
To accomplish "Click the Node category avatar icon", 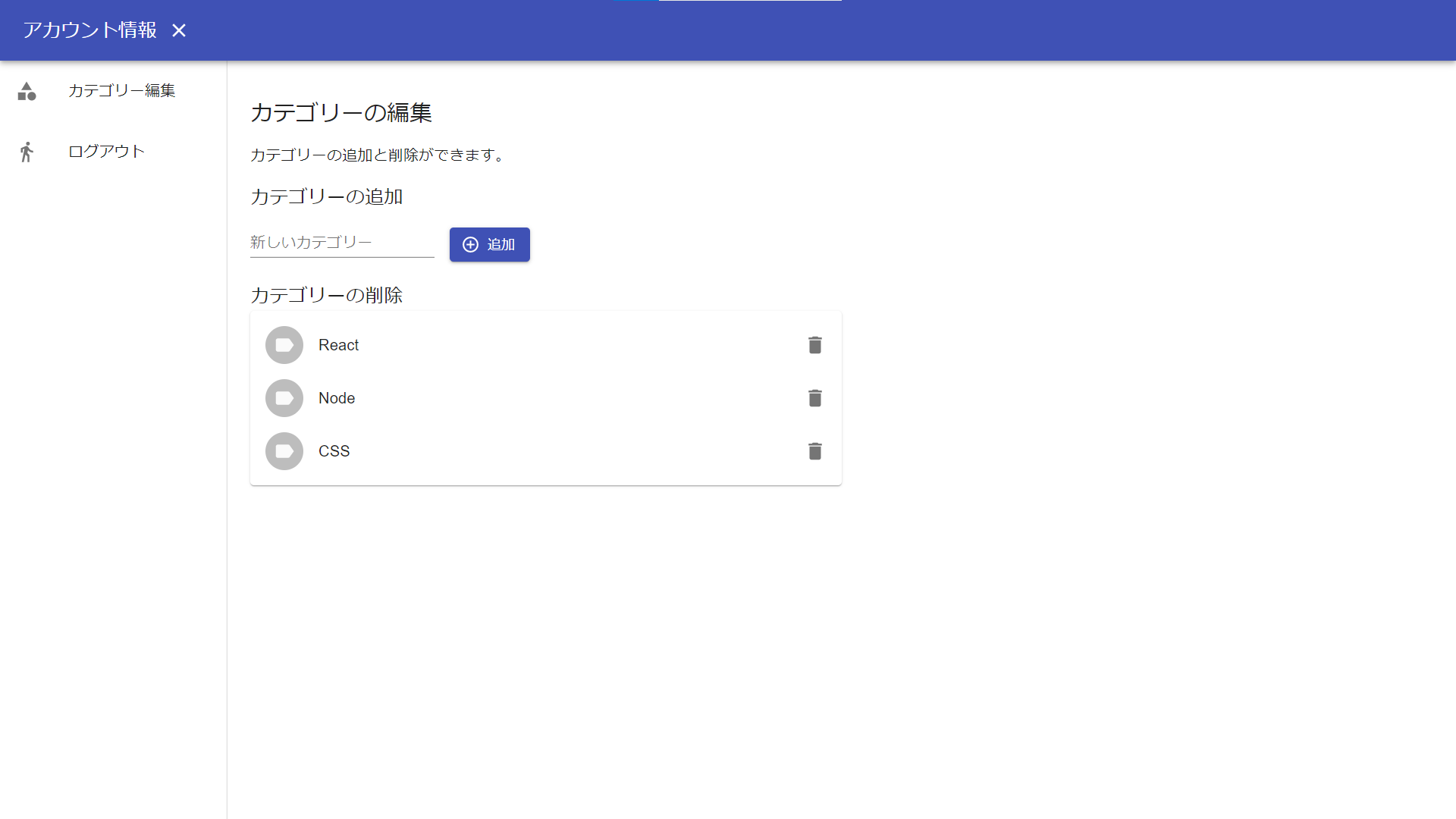I will pos(284,398).
